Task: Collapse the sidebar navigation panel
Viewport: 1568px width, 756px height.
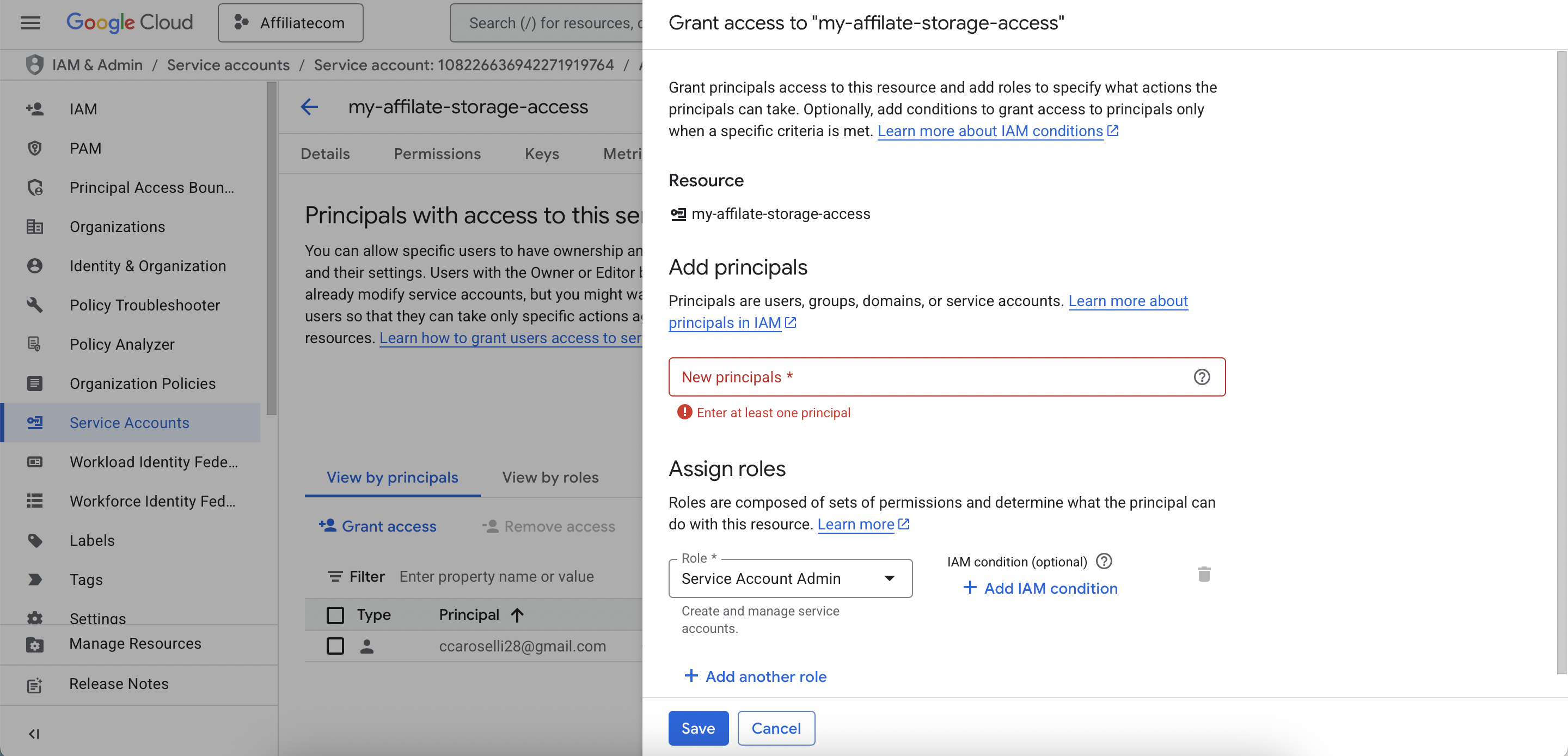Action: coord(34,734)
